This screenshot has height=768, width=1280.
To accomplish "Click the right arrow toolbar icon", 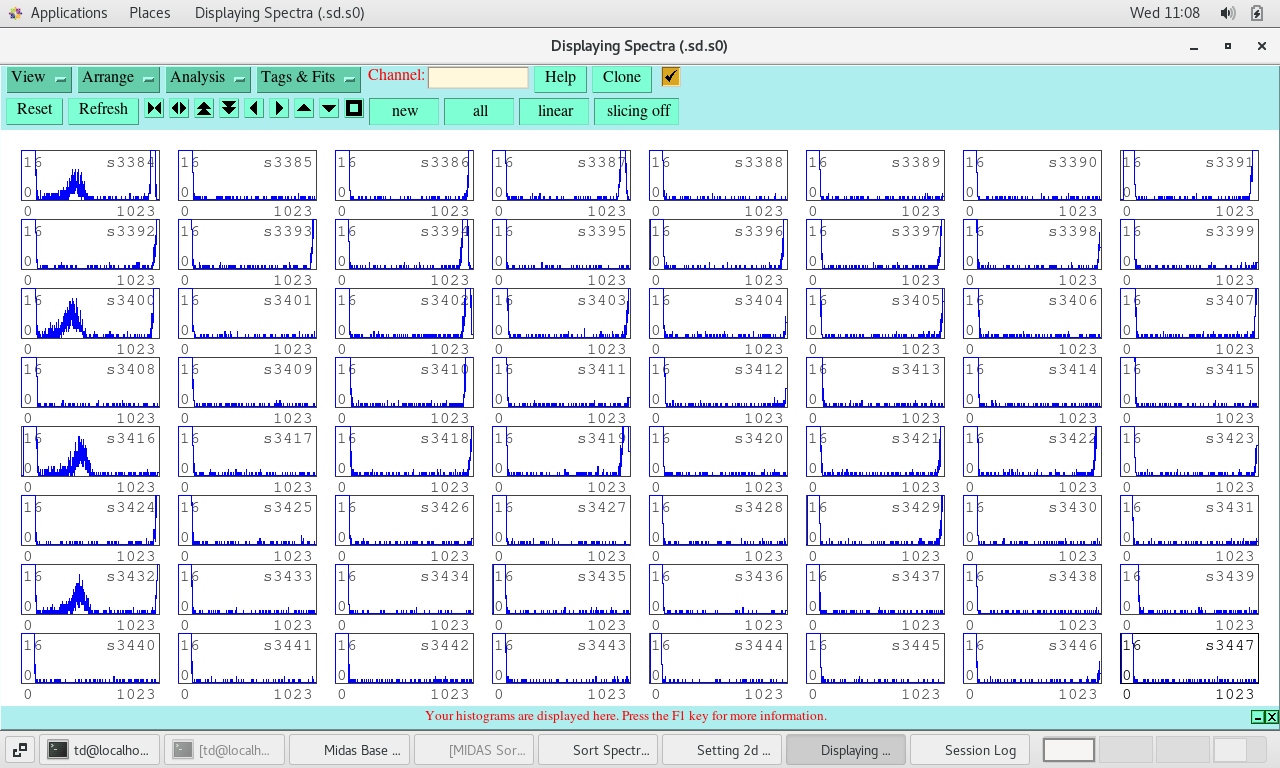I will [279, 109].
